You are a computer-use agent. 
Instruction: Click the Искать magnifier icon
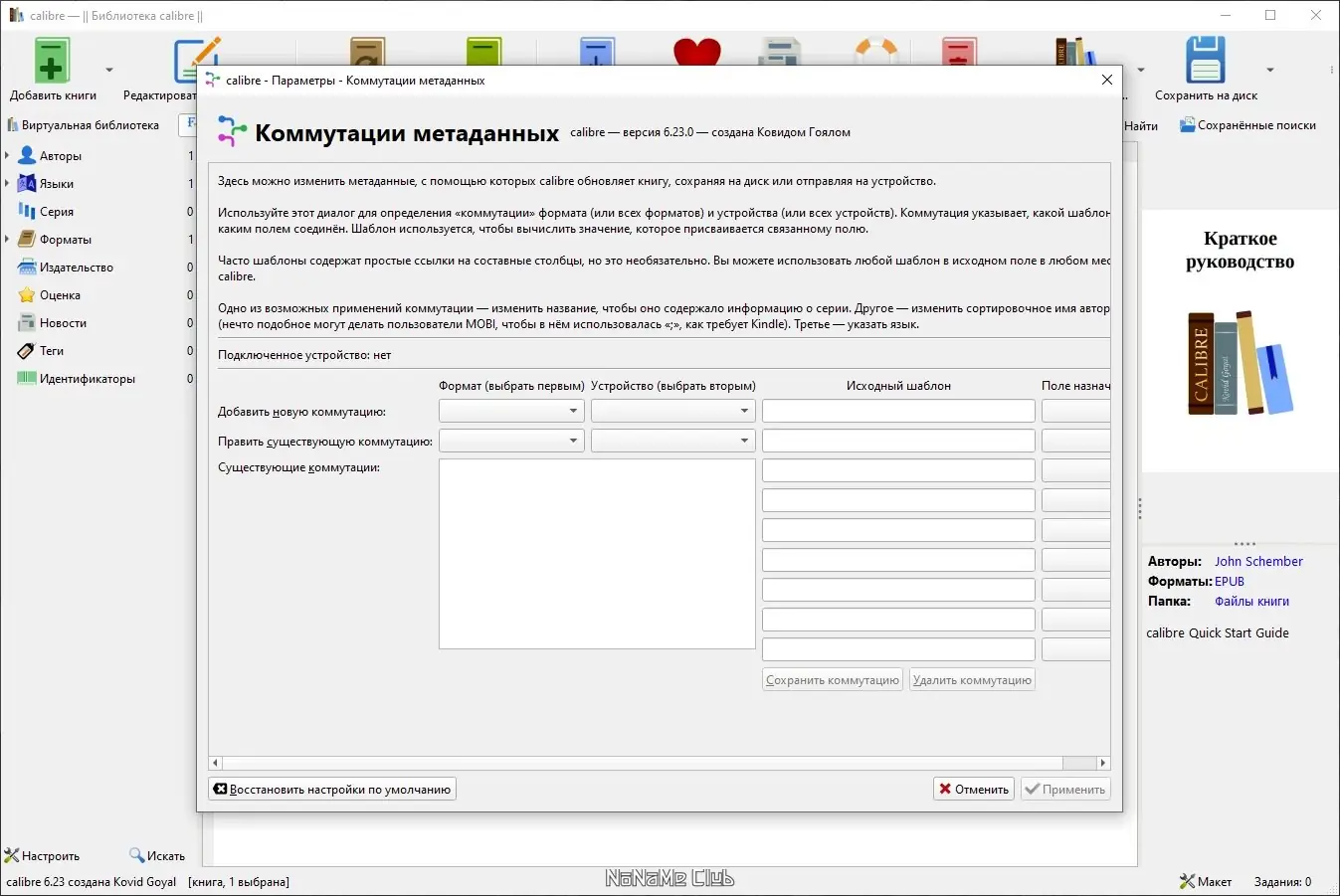[137, 855]
